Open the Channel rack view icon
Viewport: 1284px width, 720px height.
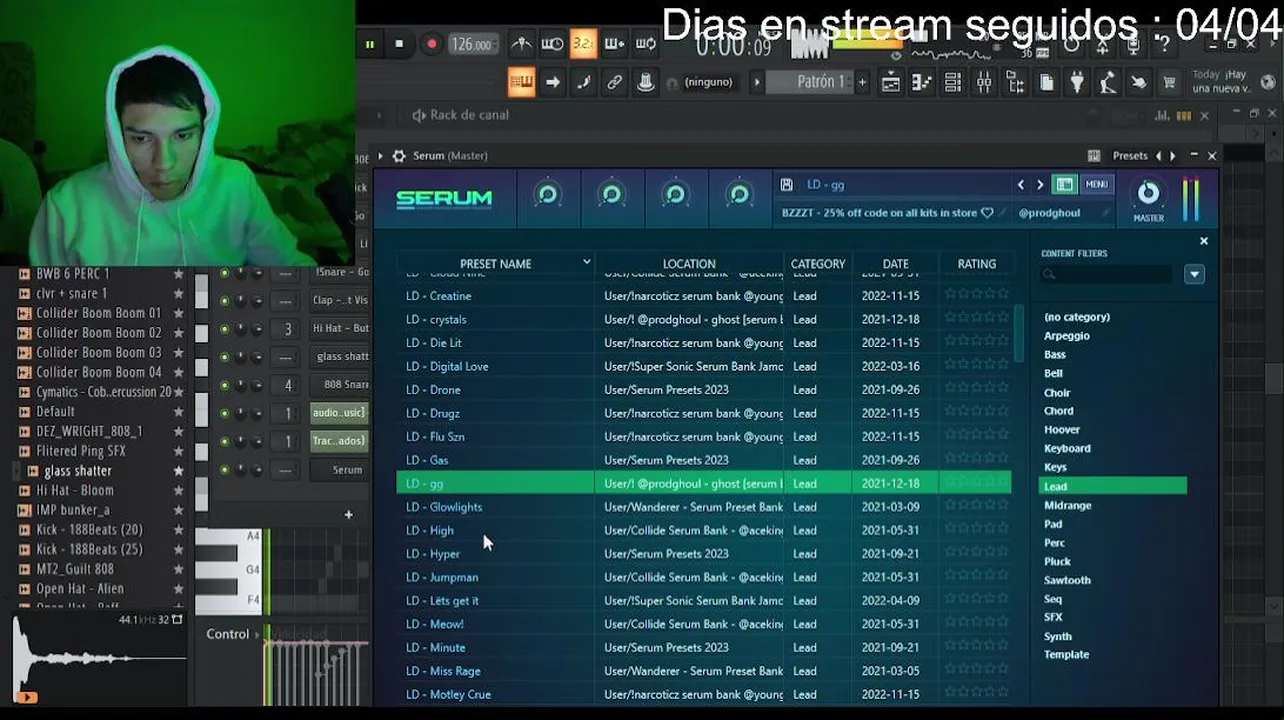pyautogui.click(x=953, y=83)
